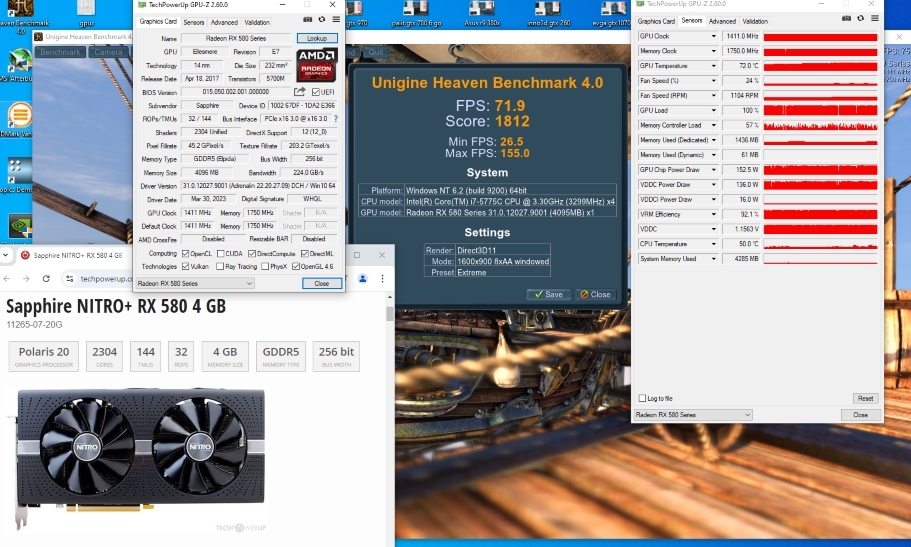Open Fan Speed (RPM) sensor dropdown arrow
Screen dimensions: 911x547
713,95
